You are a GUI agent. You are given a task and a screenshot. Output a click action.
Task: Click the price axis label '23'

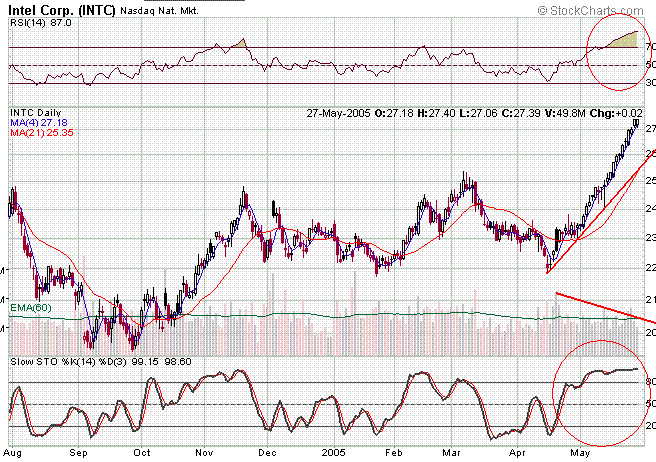coord(650,238)
